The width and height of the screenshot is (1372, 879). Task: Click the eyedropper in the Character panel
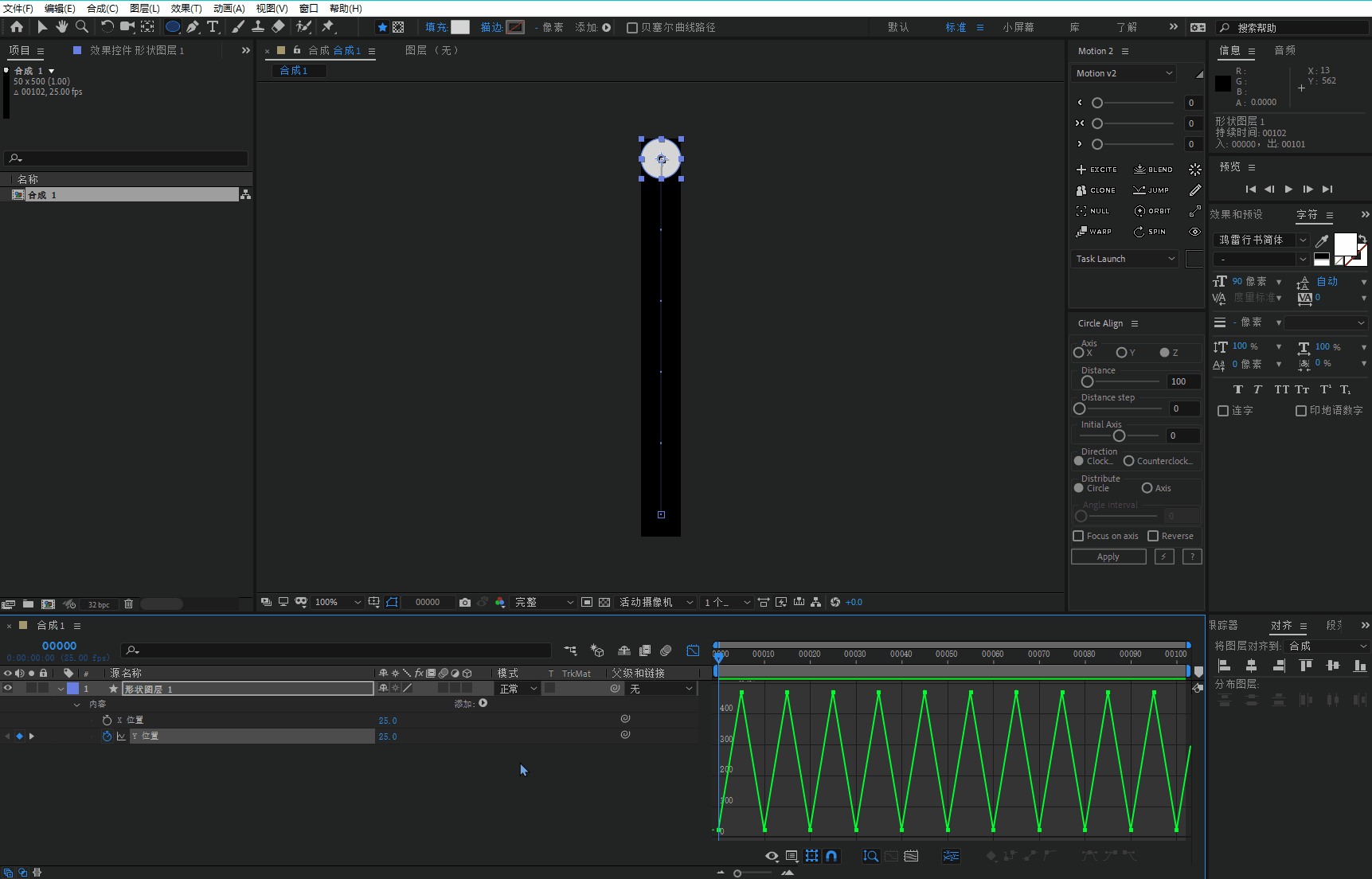pos(1322,240)
